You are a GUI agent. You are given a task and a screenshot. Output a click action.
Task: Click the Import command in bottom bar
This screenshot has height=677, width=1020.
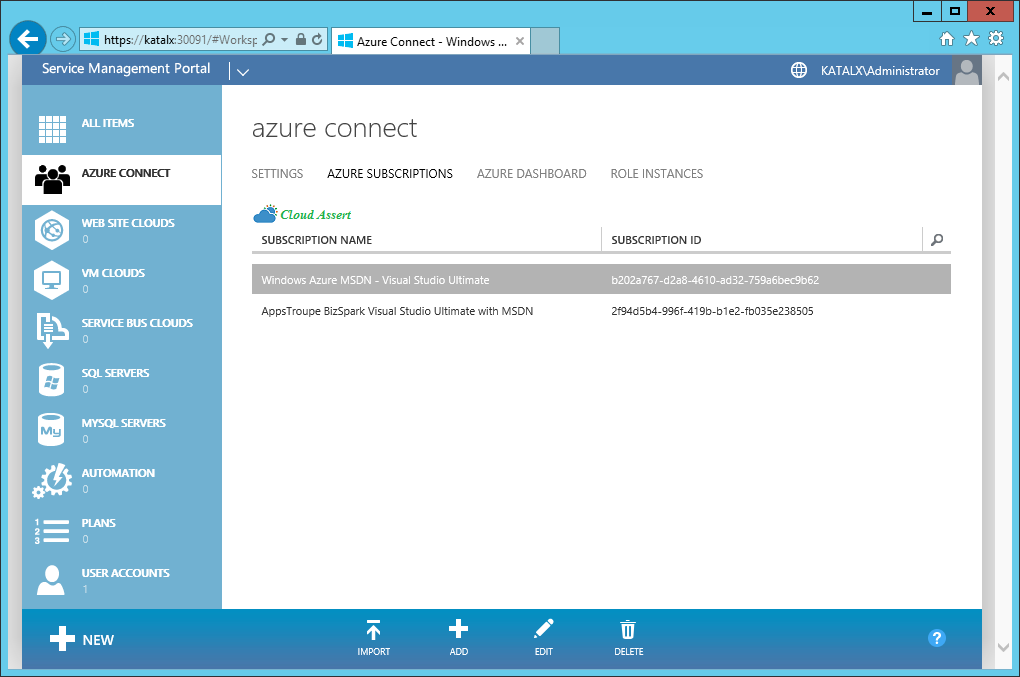point(373,638)
